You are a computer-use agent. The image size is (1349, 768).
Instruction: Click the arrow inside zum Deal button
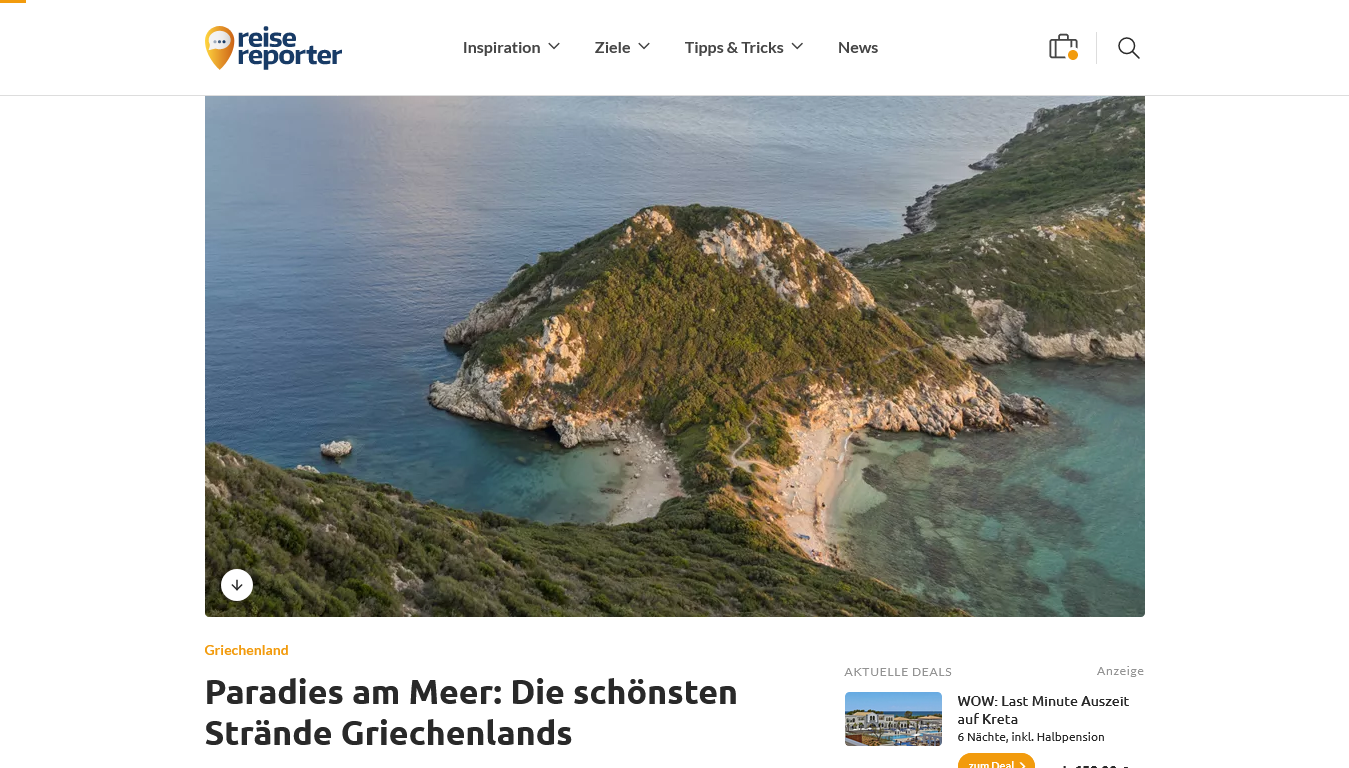1021,765
